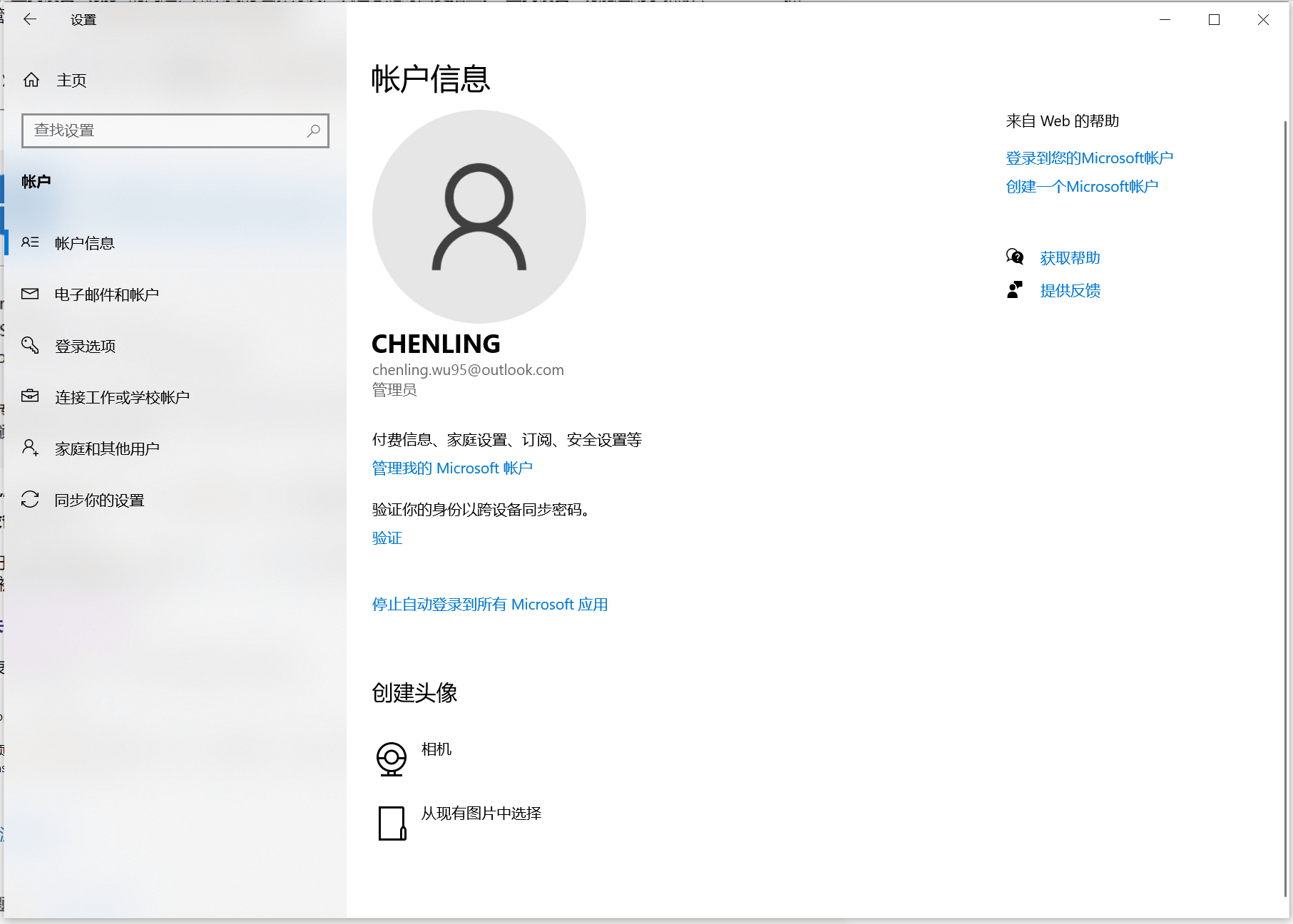Viewport: 1293px width, 924px height.
Task: Open 家庭和其他用户 settings
Action: coord(175,448)
